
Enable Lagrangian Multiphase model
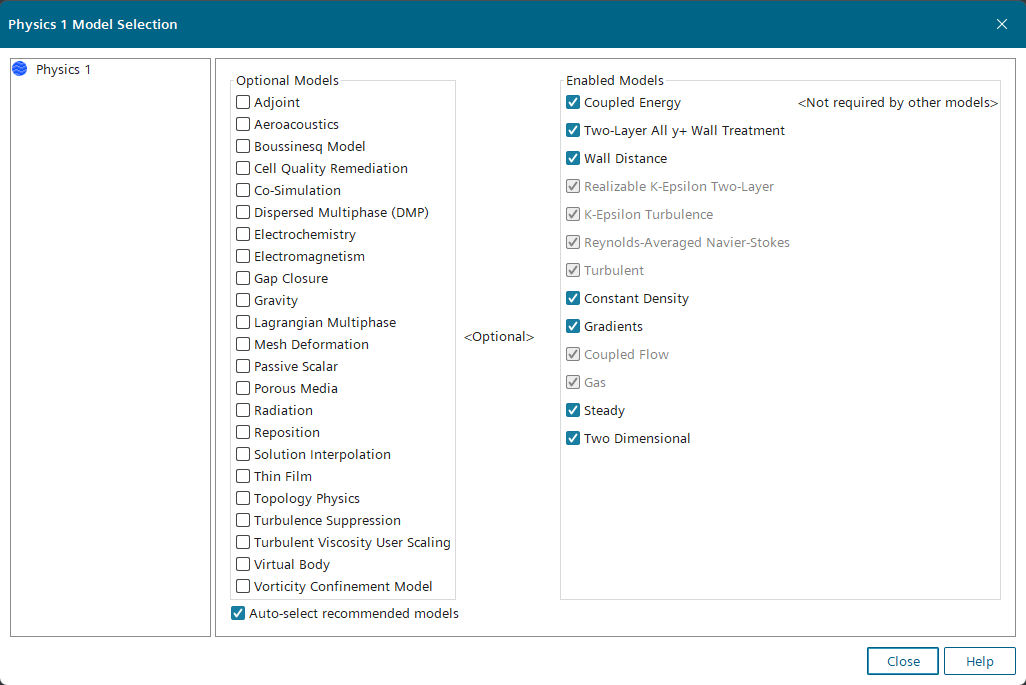(x=243, y=322)
